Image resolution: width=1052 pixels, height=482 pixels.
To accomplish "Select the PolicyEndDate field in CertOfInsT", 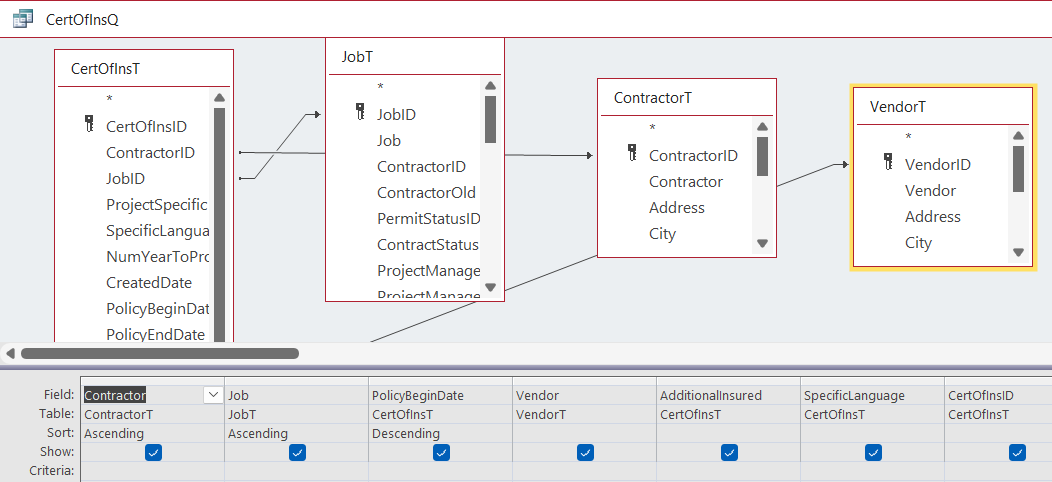I will (x=155, y=334).
